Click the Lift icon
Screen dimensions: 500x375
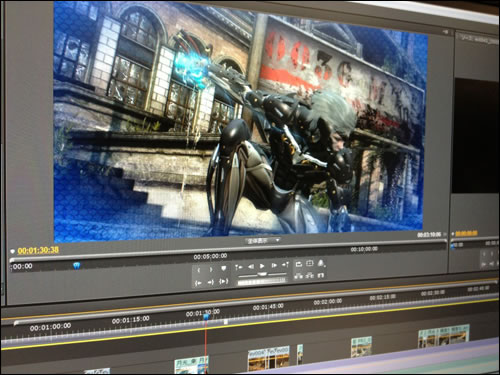(x=299, y=264)
